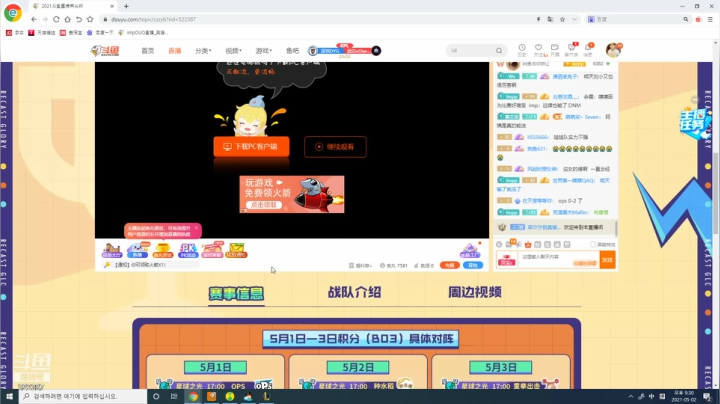Open the pink sports car activity icon
The image size is (720, 404).
pos(212,251)
